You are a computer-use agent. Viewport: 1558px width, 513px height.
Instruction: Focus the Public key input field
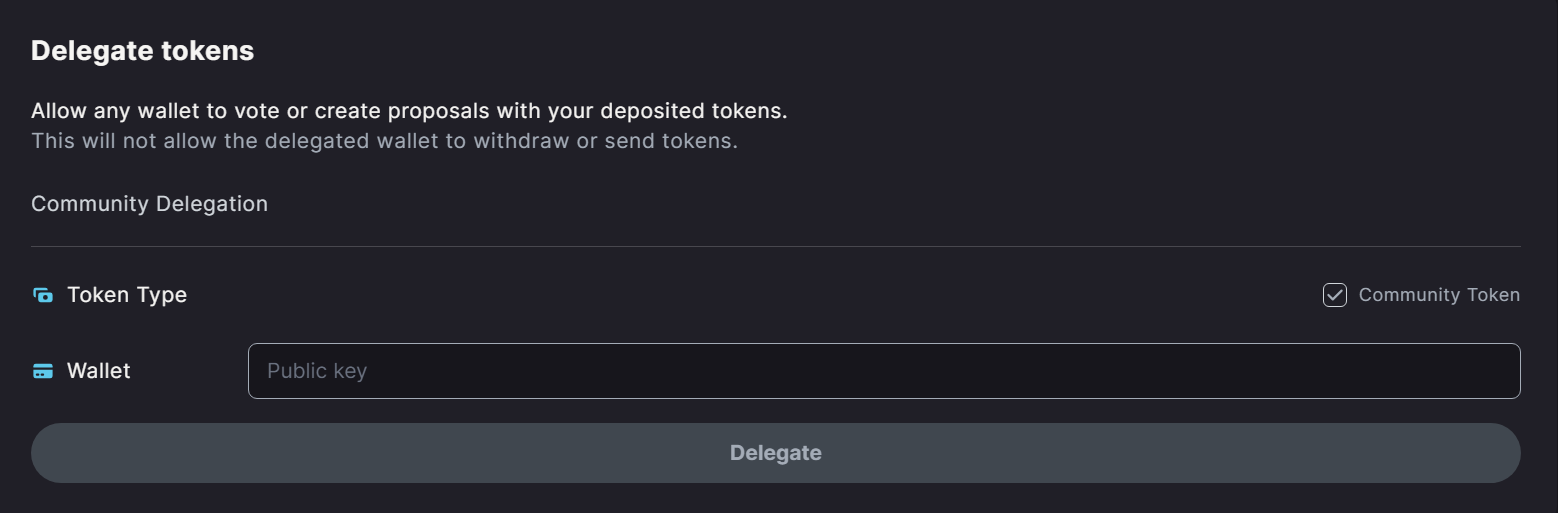[884, 371]
